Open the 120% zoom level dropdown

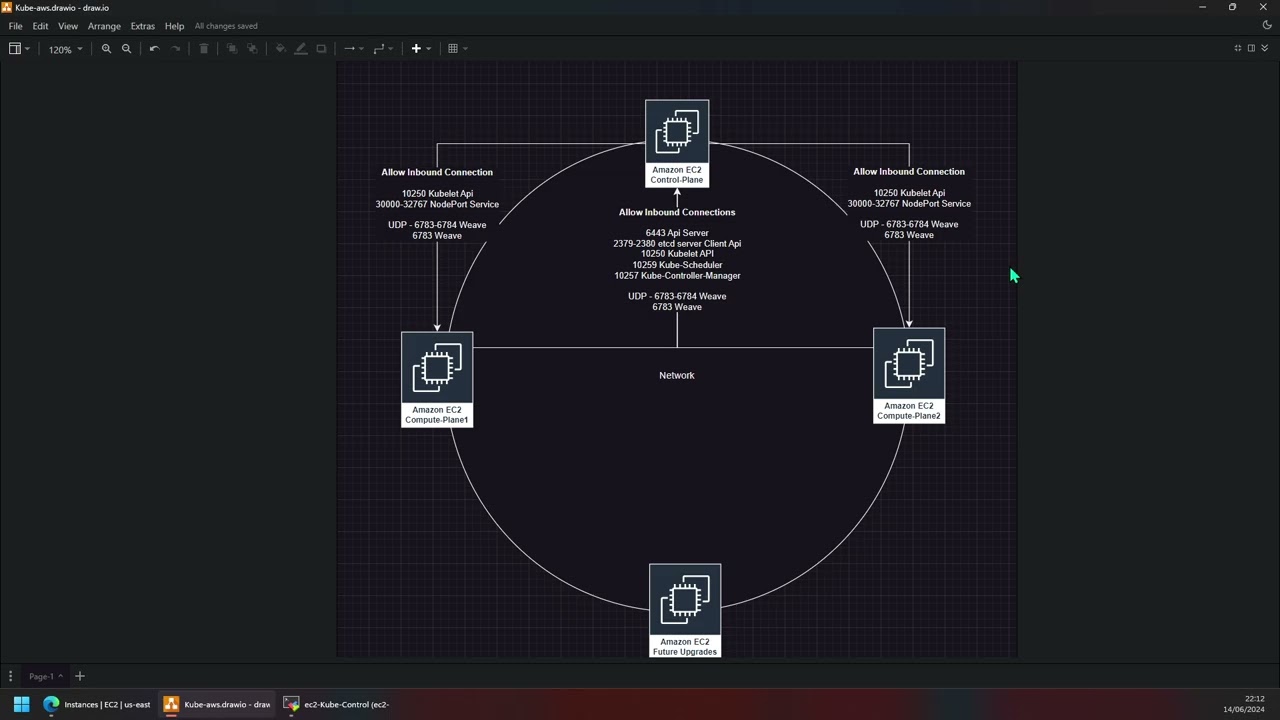(x=65, y=49)
